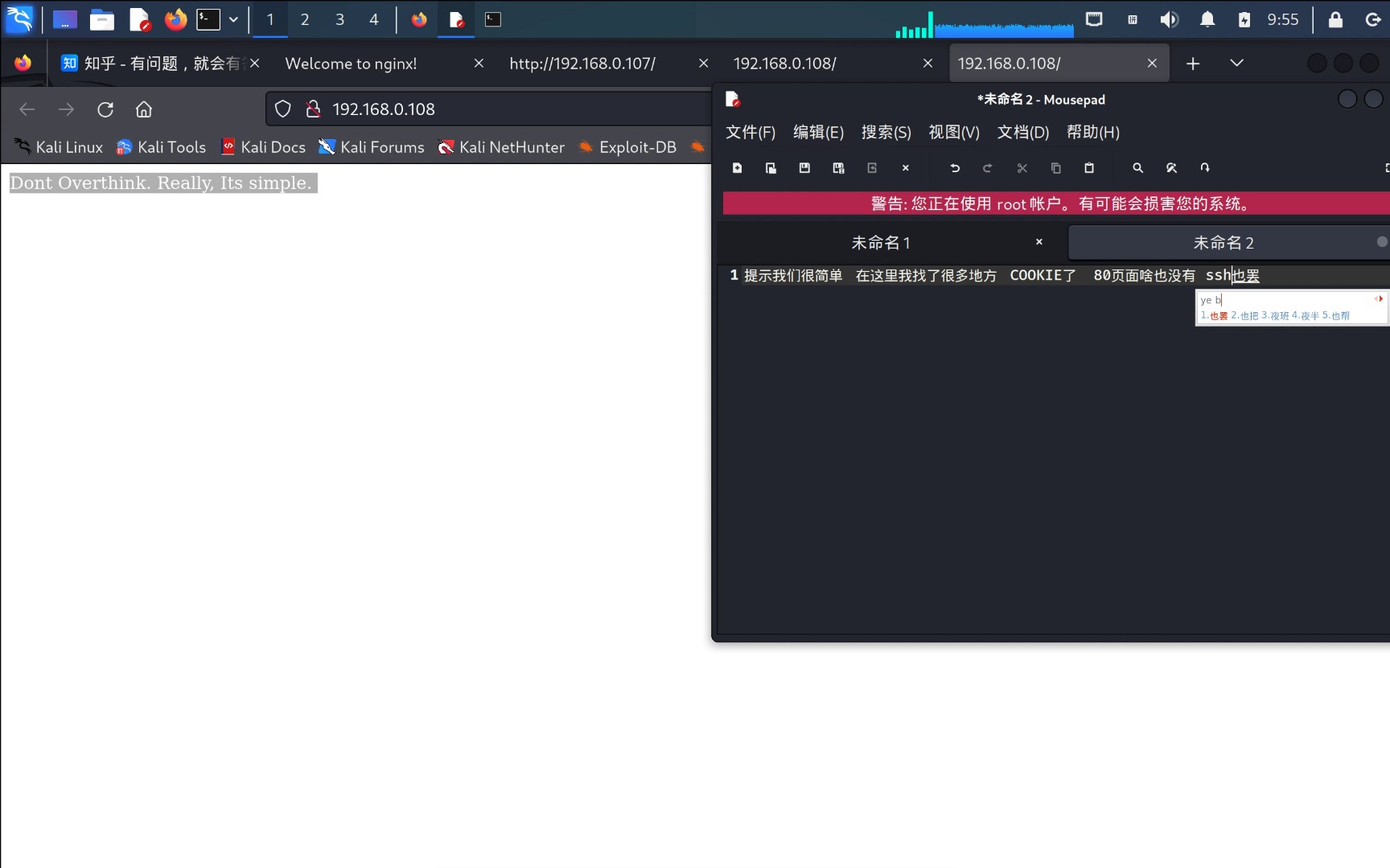The height and width of the screenshot is (868, 1390).
Task: Lock the screen with the padlock icon
Action: point(1335,19)
